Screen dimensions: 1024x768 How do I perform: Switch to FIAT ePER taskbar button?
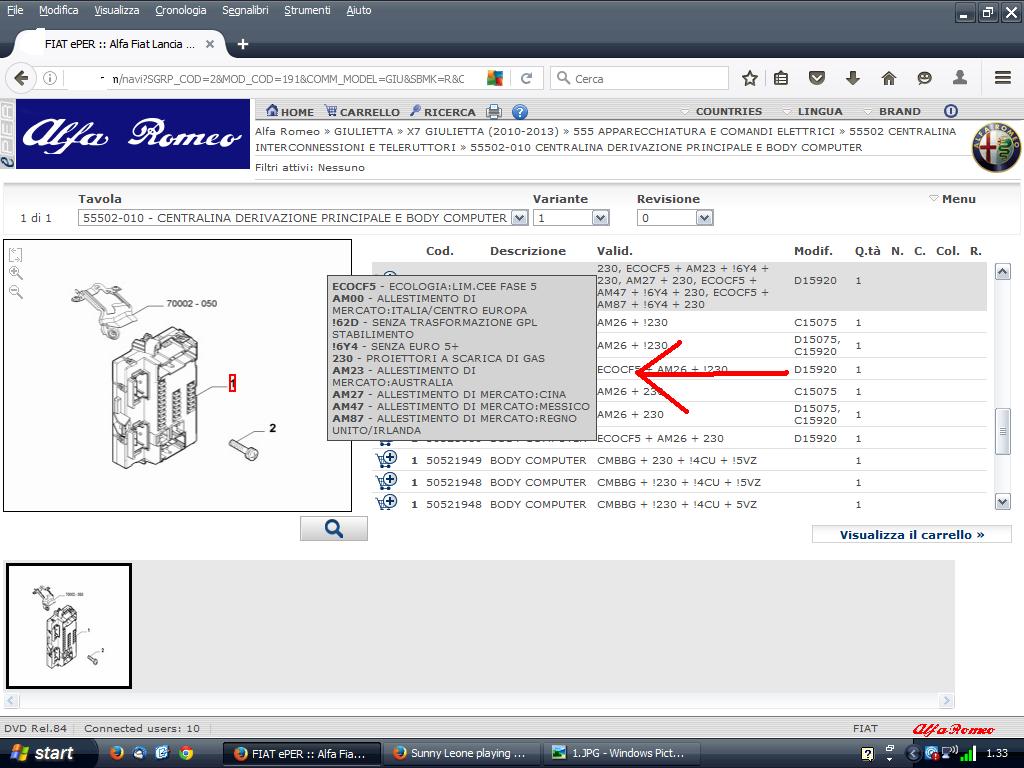302,753
